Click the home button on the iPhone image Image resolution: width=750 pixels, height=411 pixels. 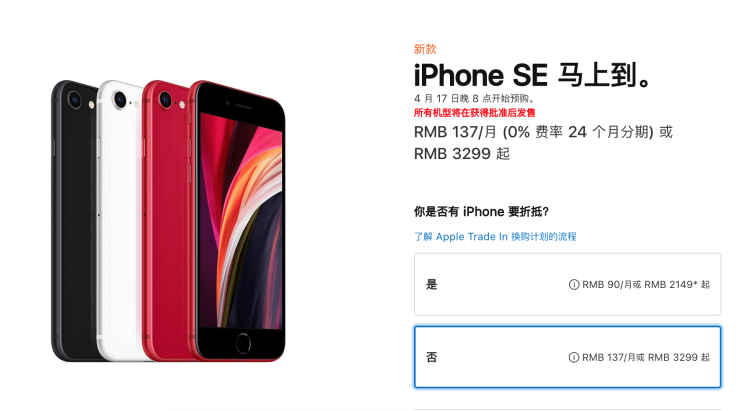pos(243,344)
